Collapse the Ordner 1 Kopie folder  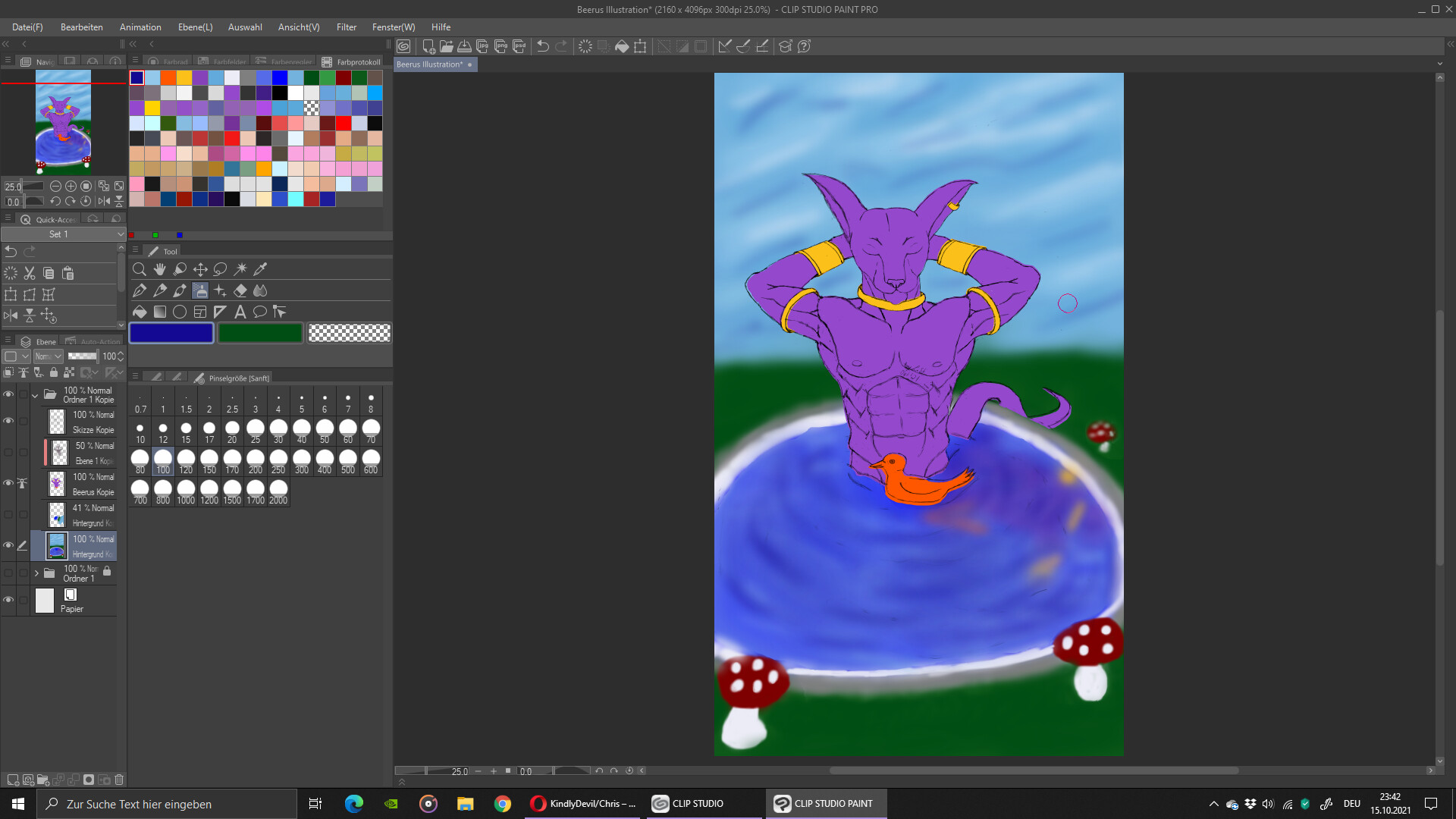[35, 395]
